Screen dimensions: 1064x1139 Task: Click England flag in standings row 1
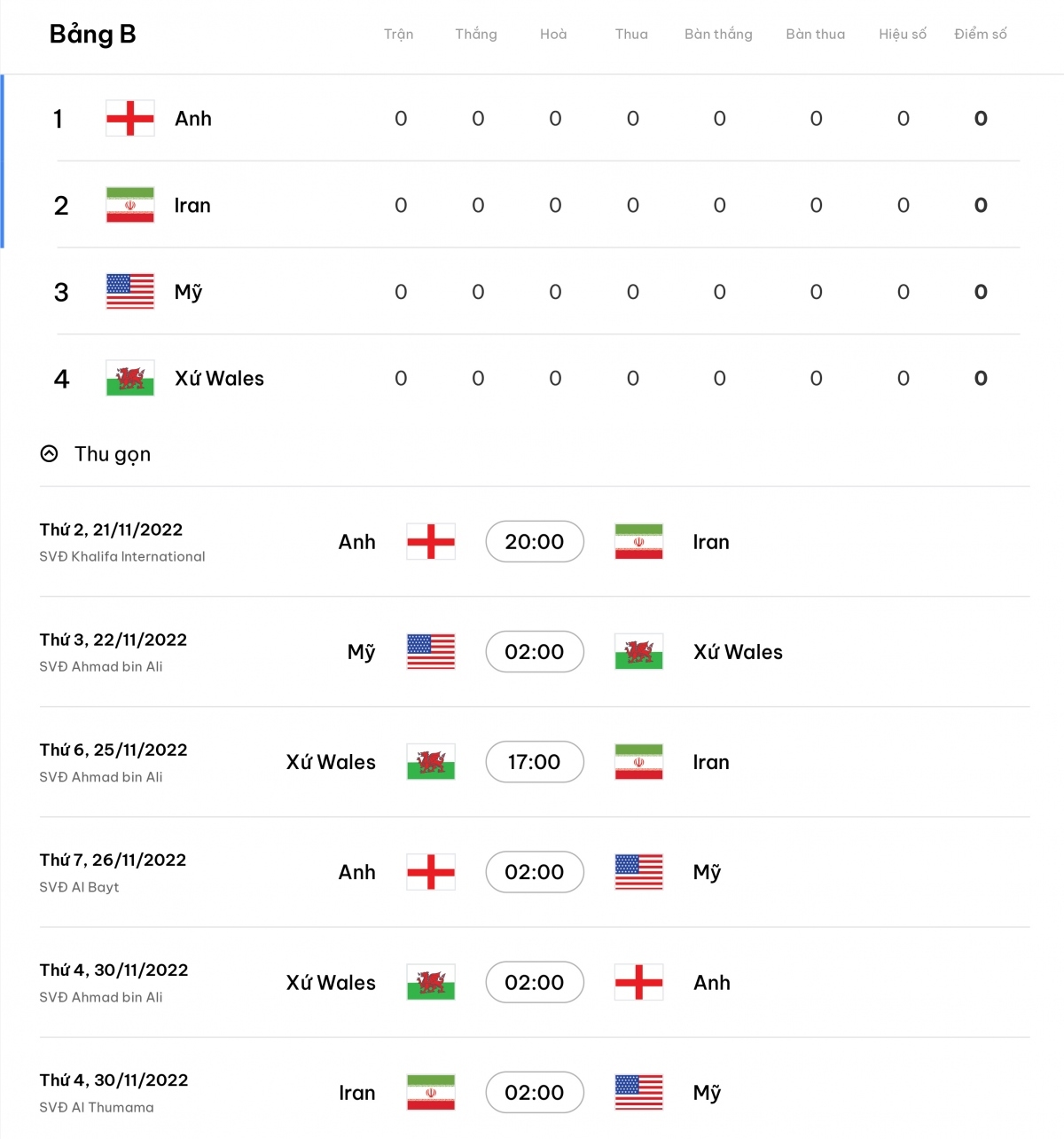coord(130,118)
